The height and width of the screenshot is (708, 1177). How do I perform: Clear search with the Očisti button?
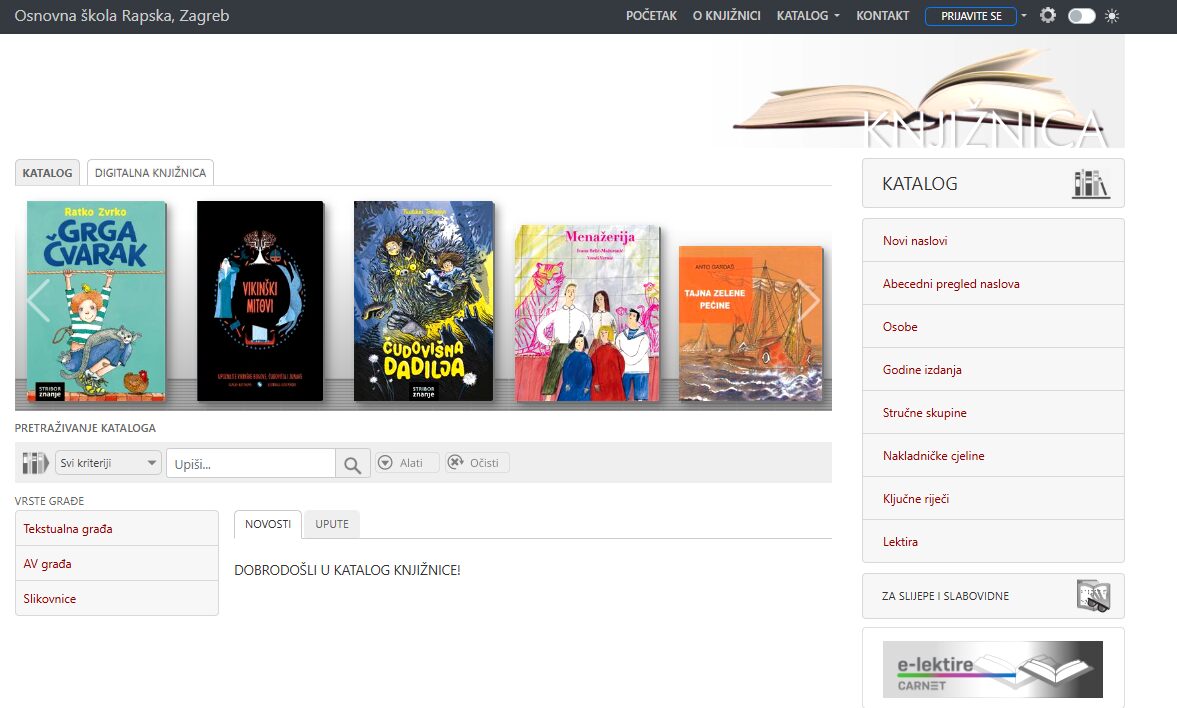[477, 463]
